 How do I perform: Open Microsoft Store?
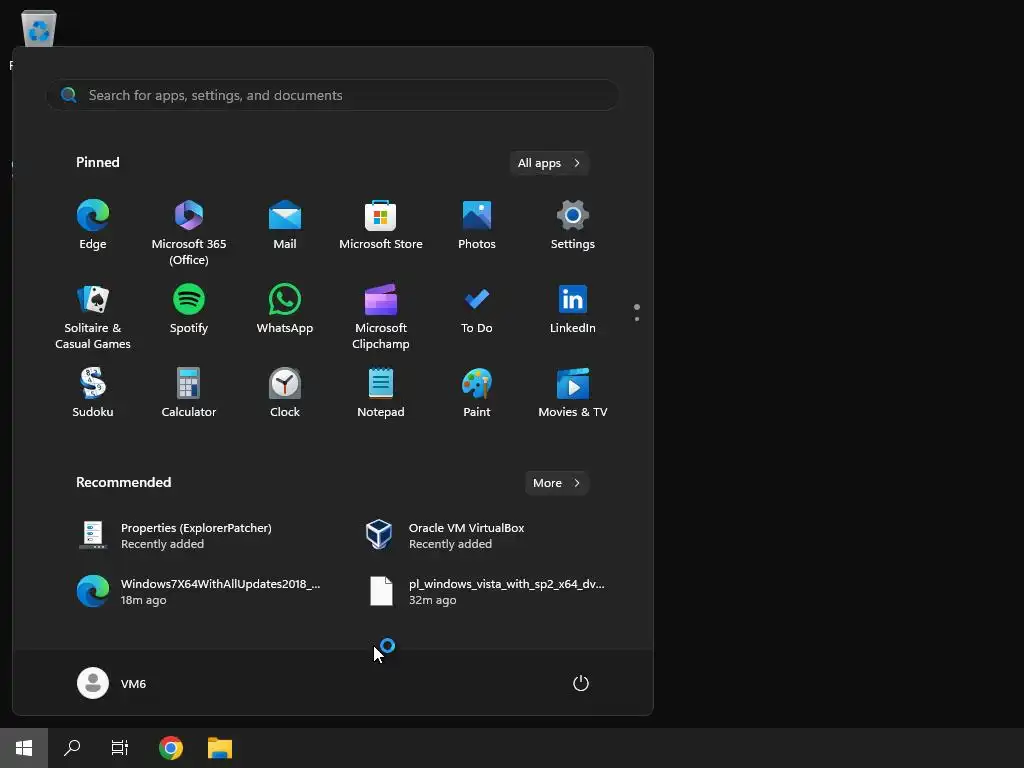coord(381,225)
